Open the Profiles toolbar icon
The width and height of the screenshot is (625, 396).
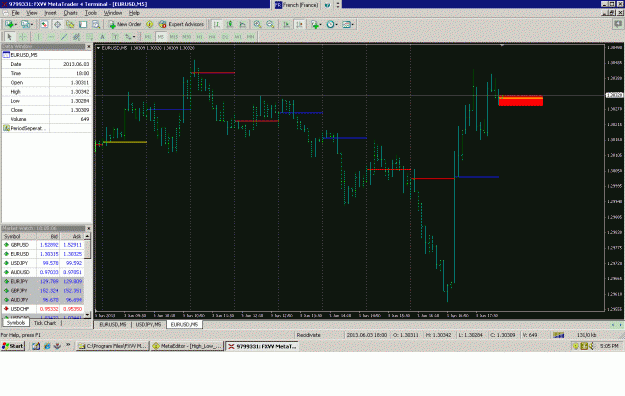pos(25,24)
